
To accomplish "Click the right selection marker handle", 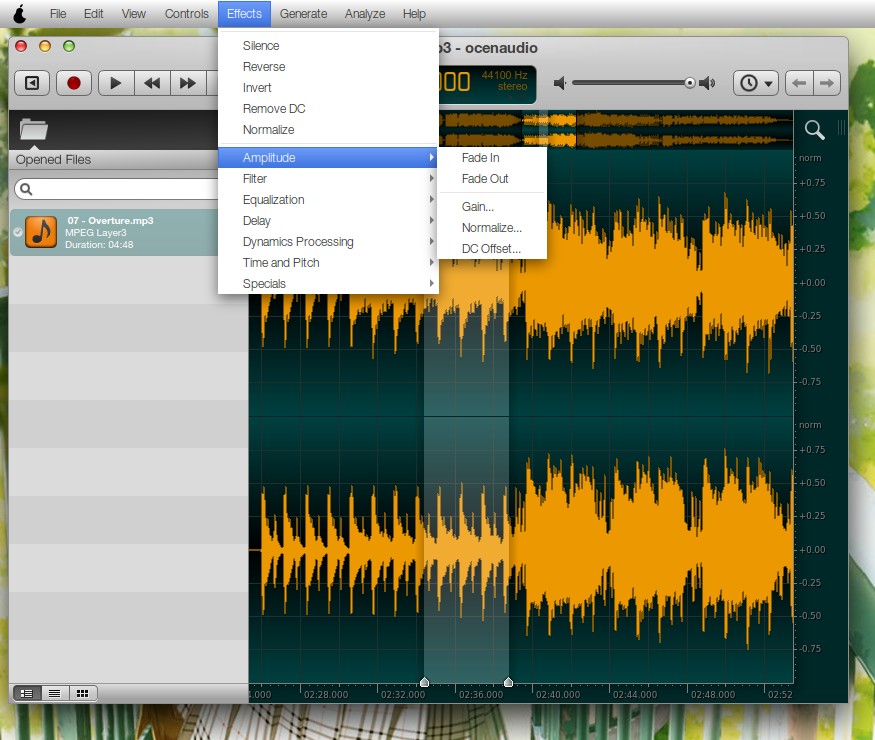I will (x=508, y=682).
